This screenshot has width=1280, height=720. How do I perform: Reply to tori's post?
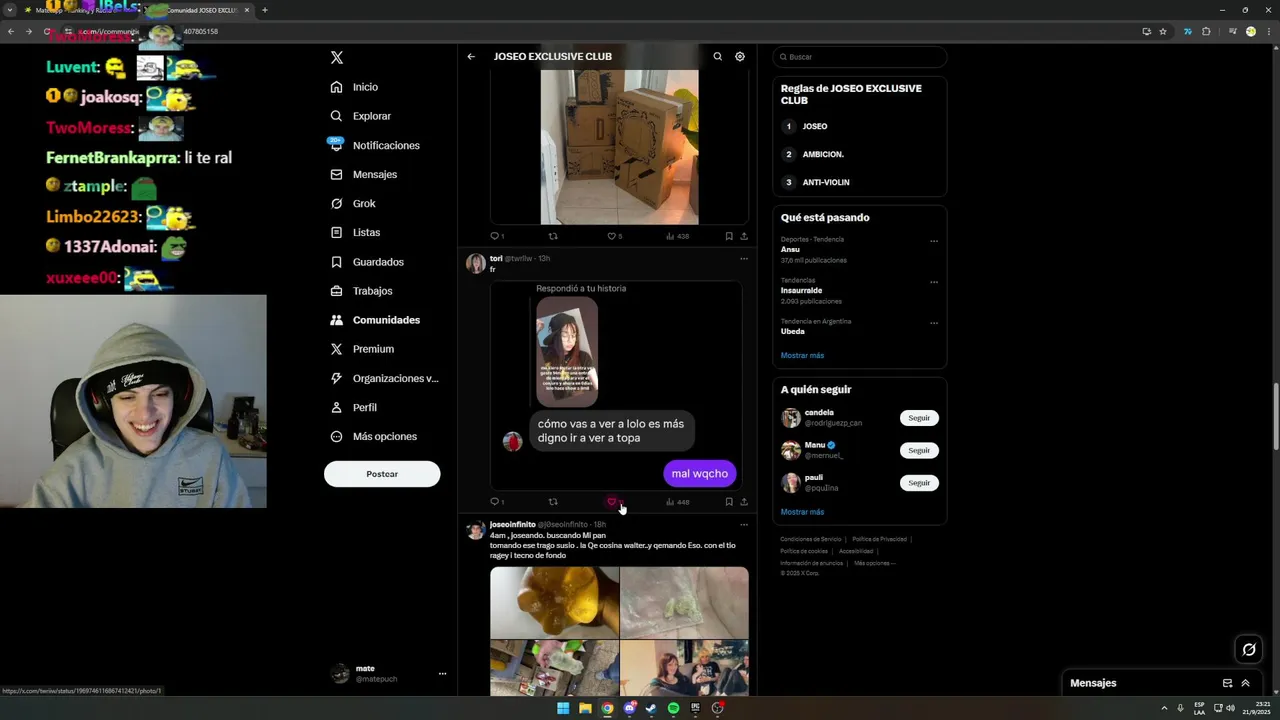point(497,502)
